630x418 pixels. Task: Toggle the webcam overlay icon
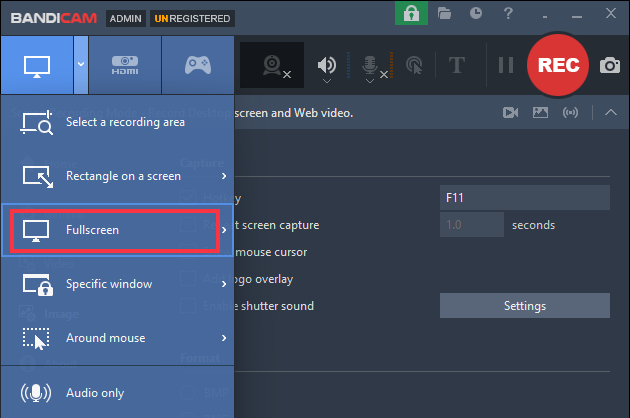coord(272,65)
